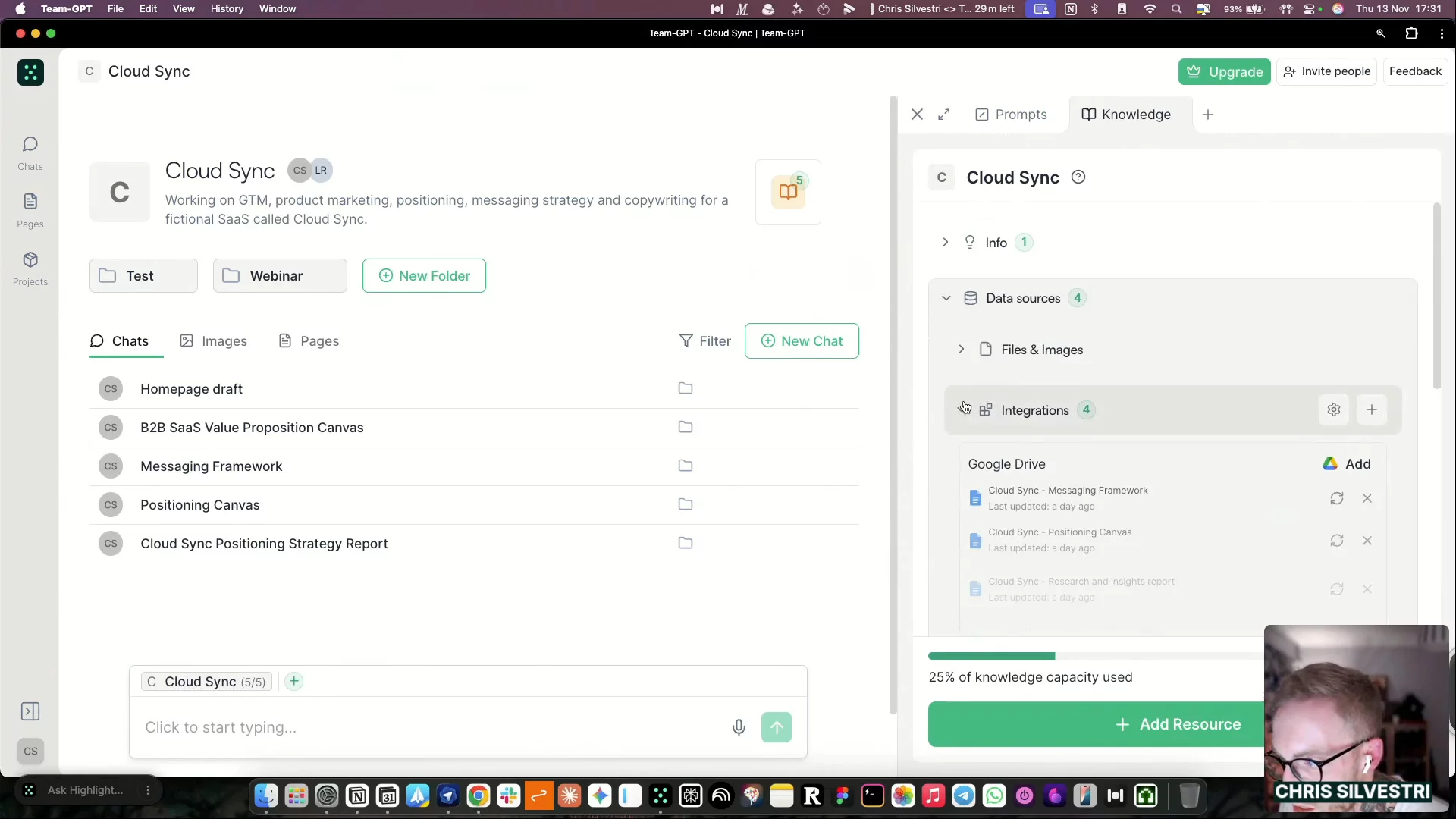Screen dimensions: 1456x819
Task: Open the knowledge book icon with badge 5
Action: tap(789, 192)
